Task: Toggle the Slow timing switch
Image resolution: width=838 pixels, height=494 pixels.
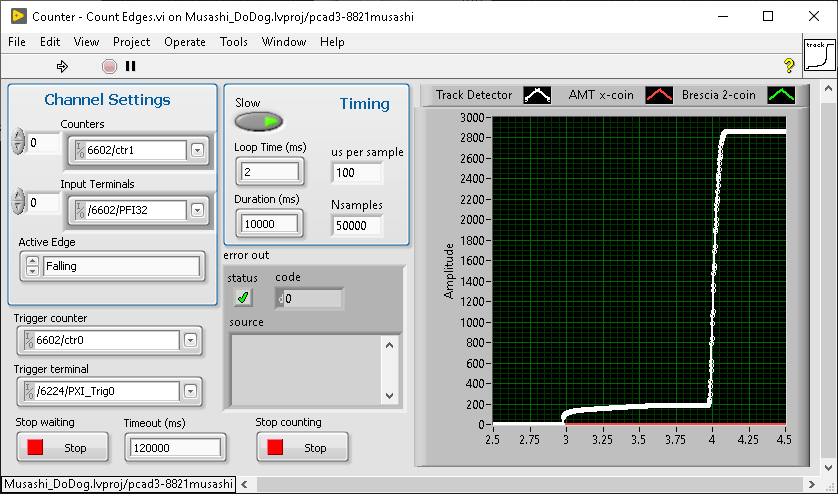Action: tap(258, 121)
